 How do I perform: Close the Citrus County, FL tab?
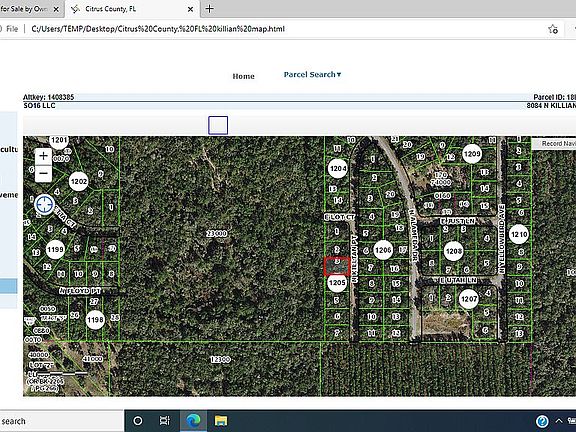pyautogui.click(x=190, y=9)
